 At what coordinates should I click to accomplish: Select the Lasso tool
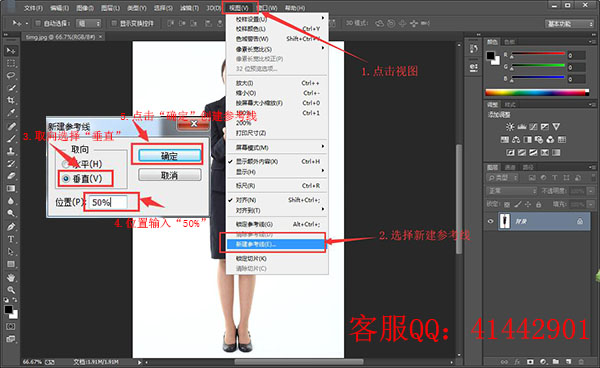click(x=11, y=75)
